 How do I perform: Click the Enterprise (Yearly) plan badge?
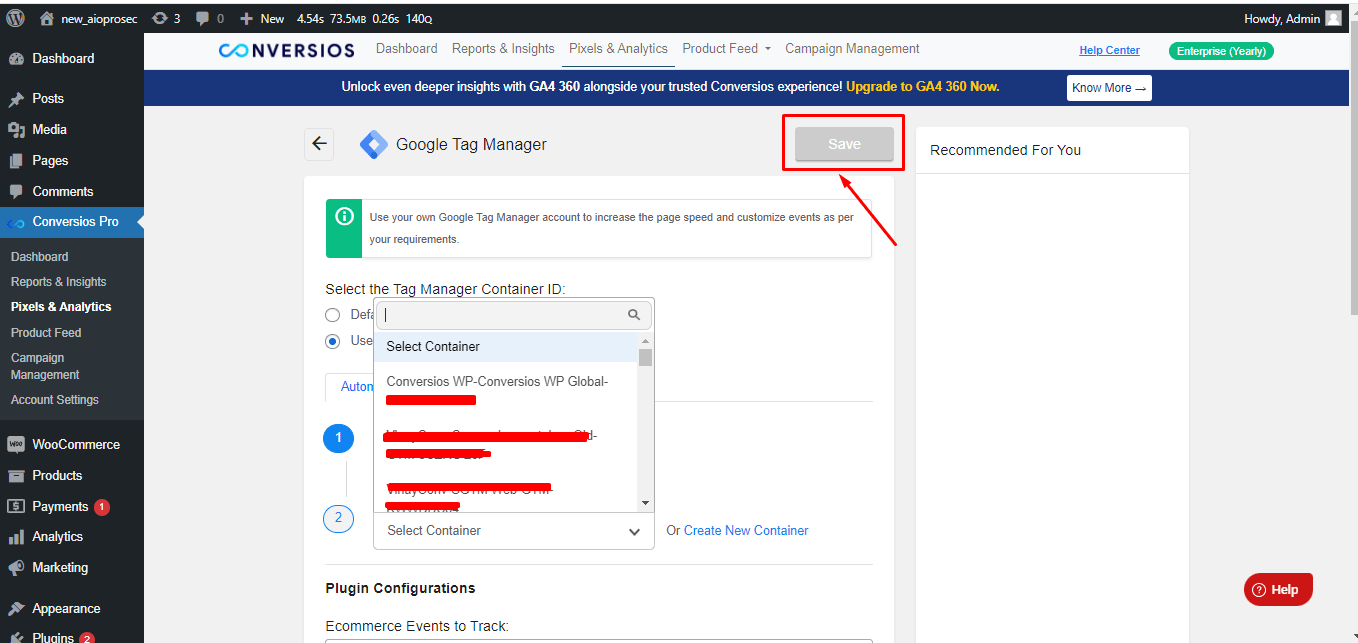pyautogui.click(x=1221, y=51)
